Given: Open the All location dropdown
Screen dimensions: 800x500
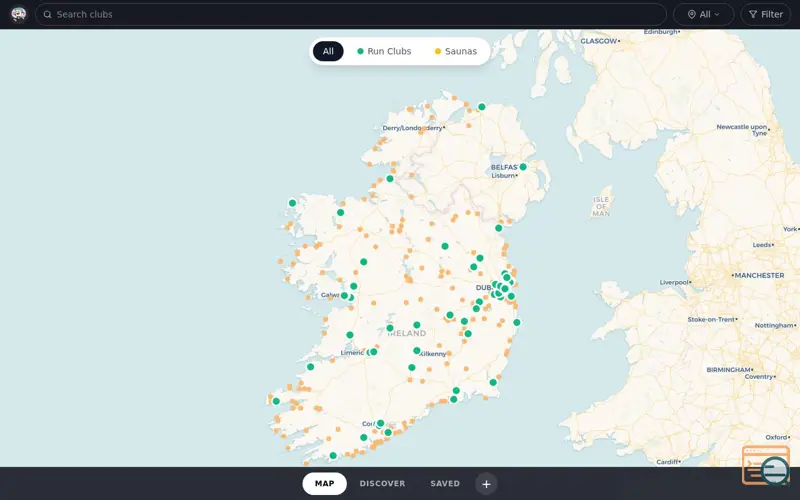Looking at the screenshot, I should 703,14.
